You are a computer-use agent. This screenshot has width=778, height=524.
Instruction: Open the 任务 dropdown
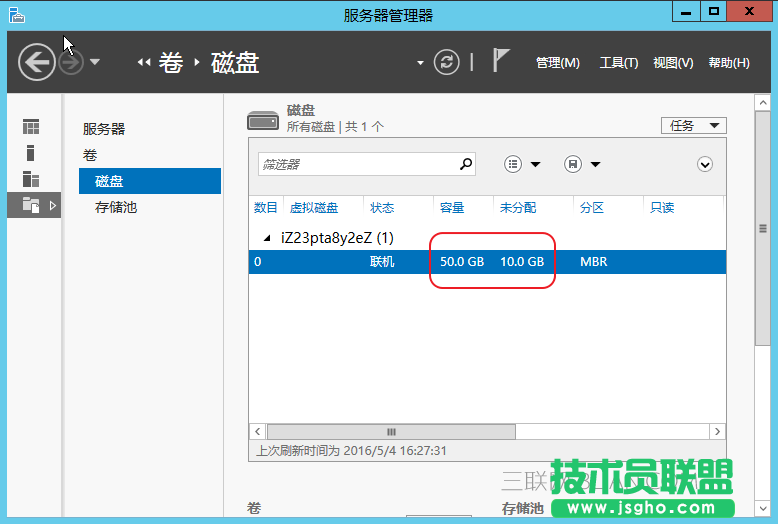coord(693,125)
